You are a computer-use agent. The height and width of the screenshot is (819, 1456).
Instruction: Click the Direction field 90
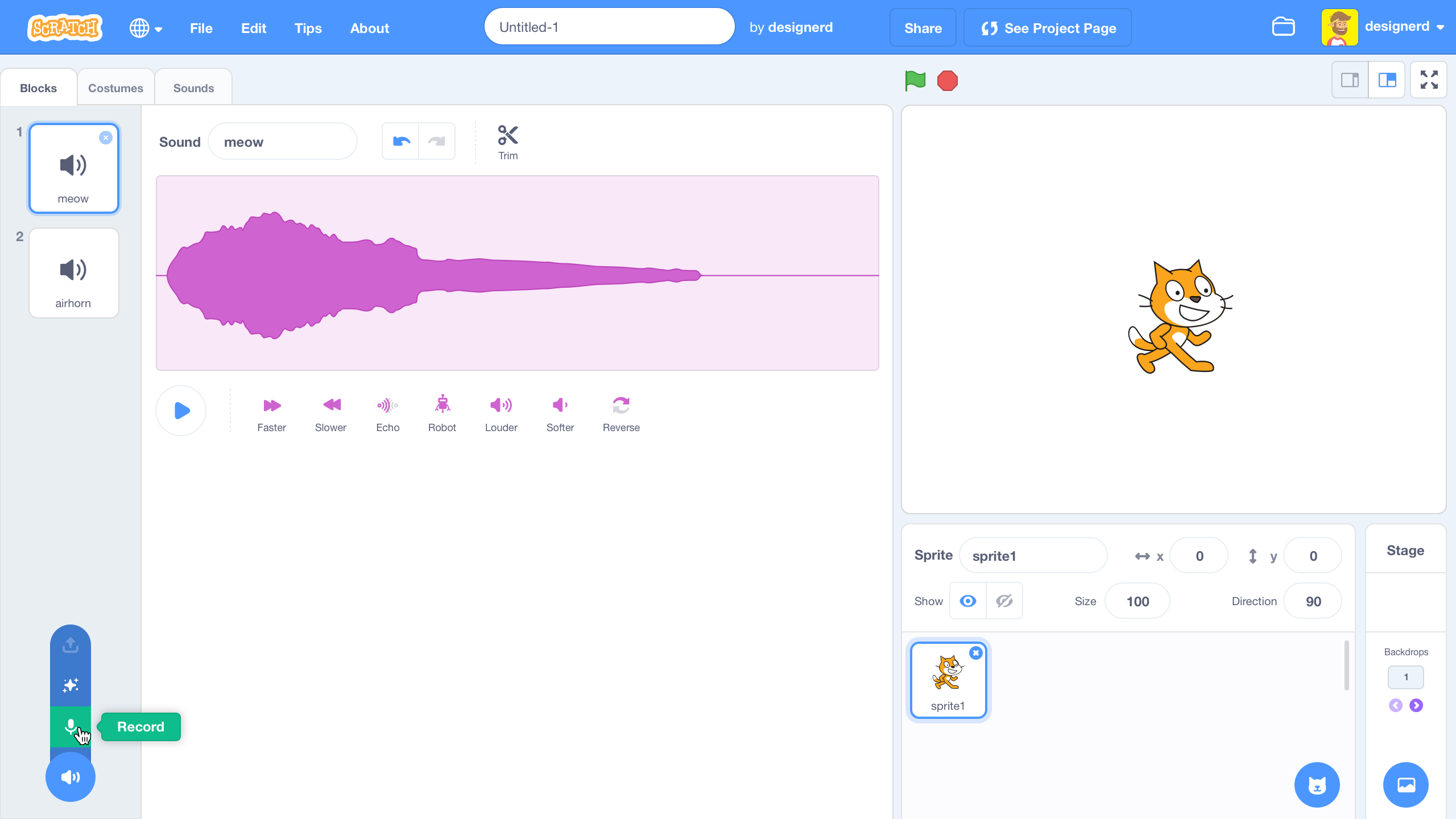(1313, 601)
